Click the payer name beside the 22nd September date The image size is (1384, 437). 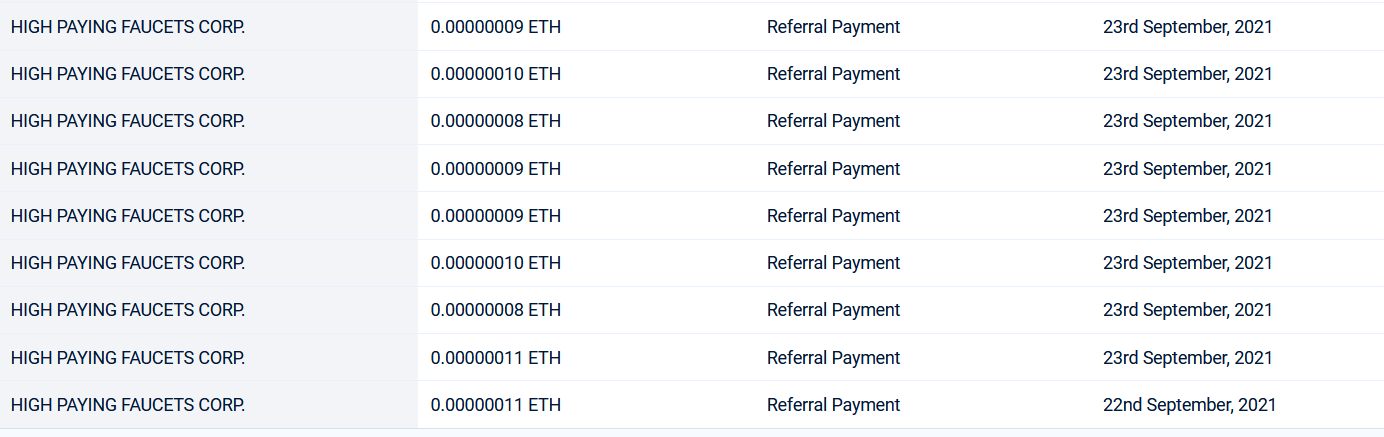[128, 405]
